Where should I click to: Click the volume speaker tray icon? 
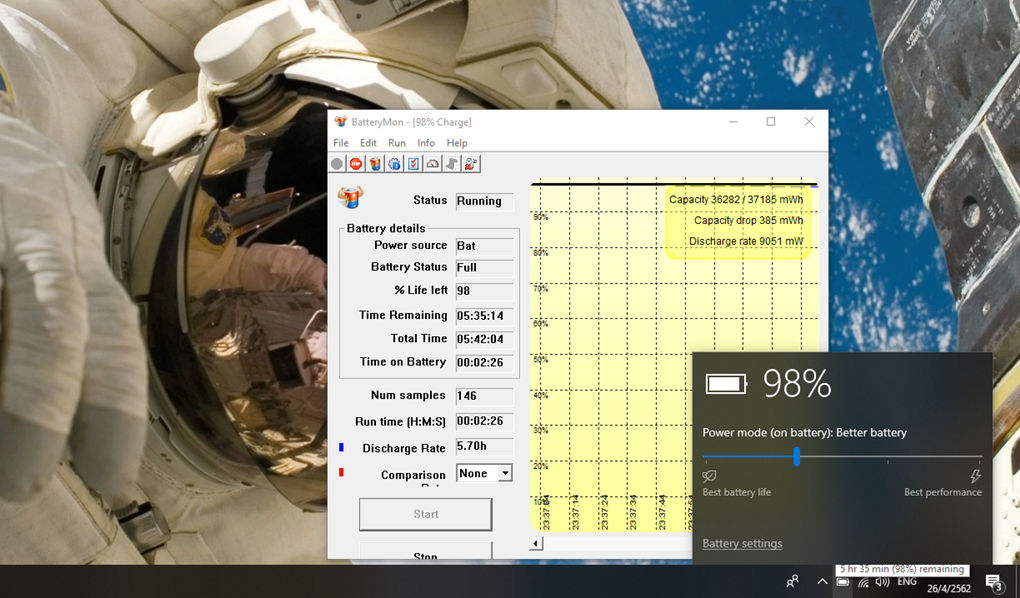point(882,582)
